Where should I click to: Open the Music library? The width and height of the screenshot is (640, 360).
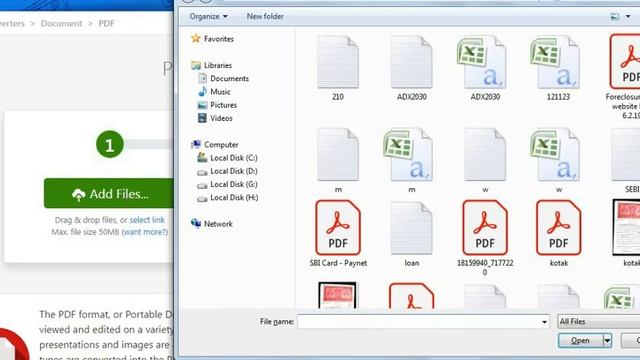point(215,92)
